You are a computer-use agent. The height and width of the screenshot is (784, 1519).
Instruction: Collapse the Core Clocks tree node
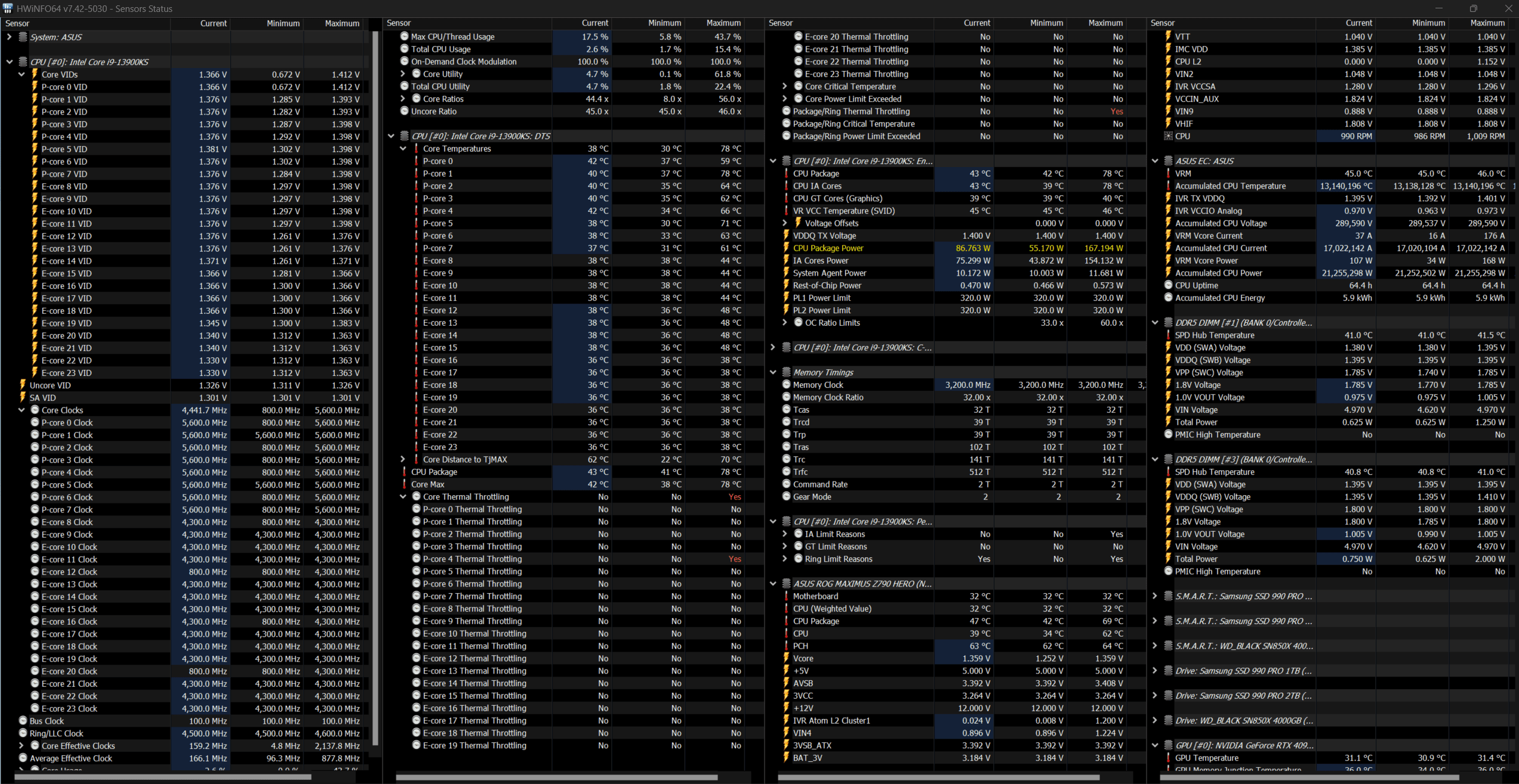tap(21, 410)
